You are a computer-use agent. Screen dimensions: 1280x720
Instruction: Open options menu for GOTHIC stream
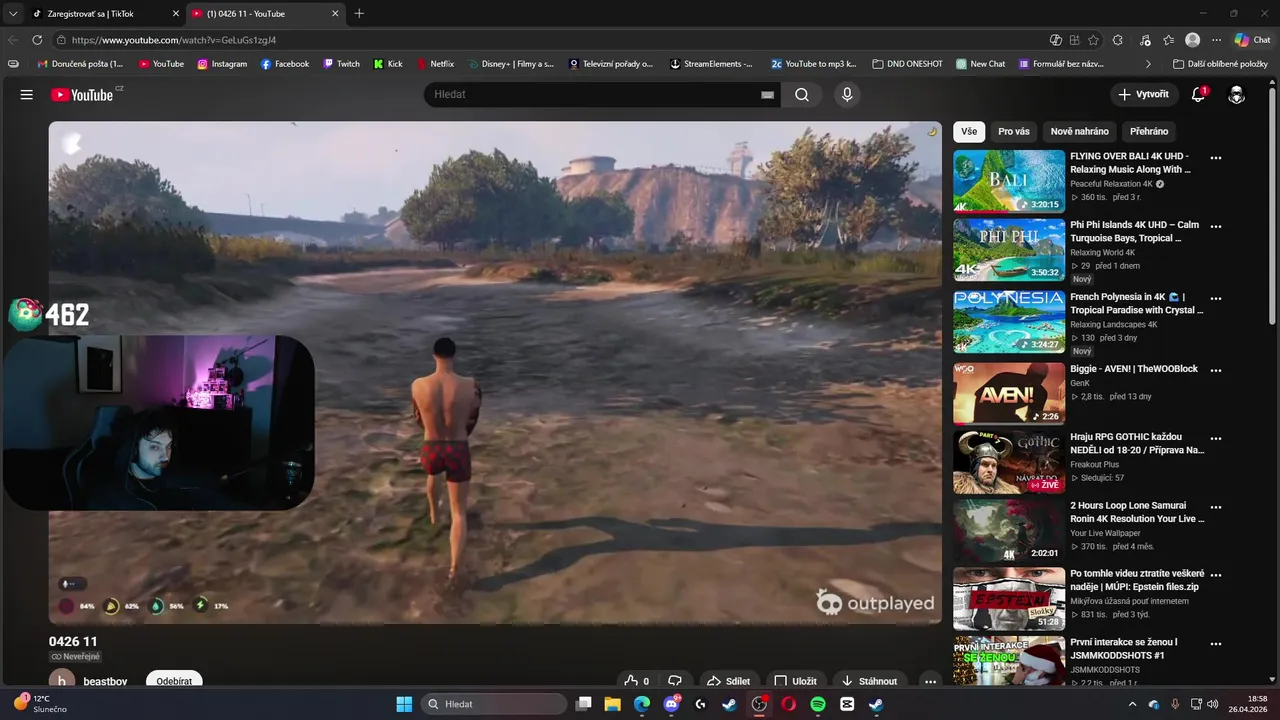(1216, 438)
